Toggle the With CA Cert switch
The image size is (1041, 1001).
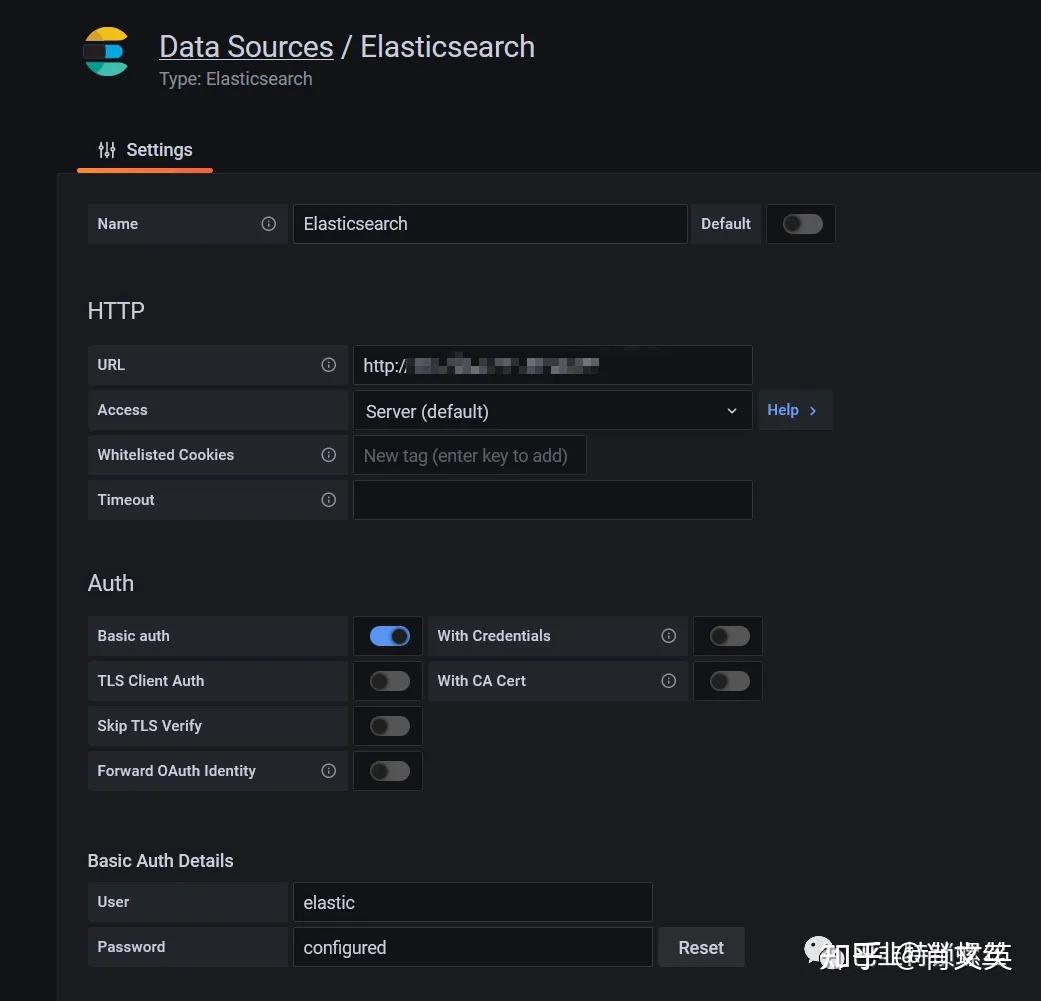(x=729, y=681)
